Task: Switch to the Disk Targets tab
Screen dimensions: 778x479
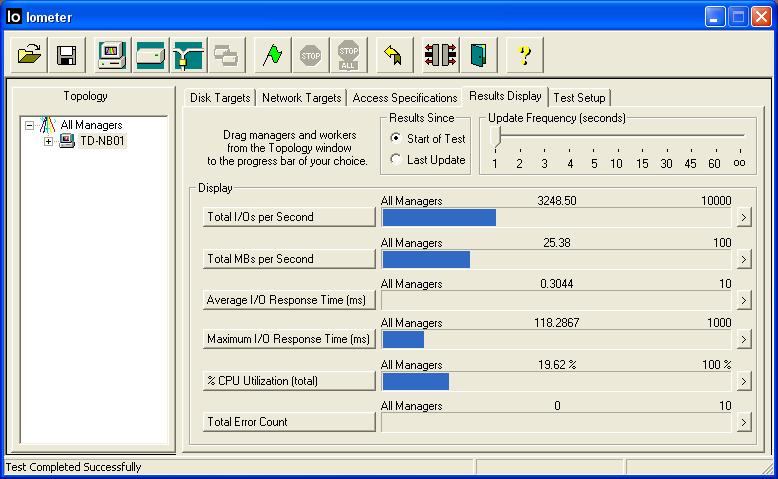Action: 220,98
